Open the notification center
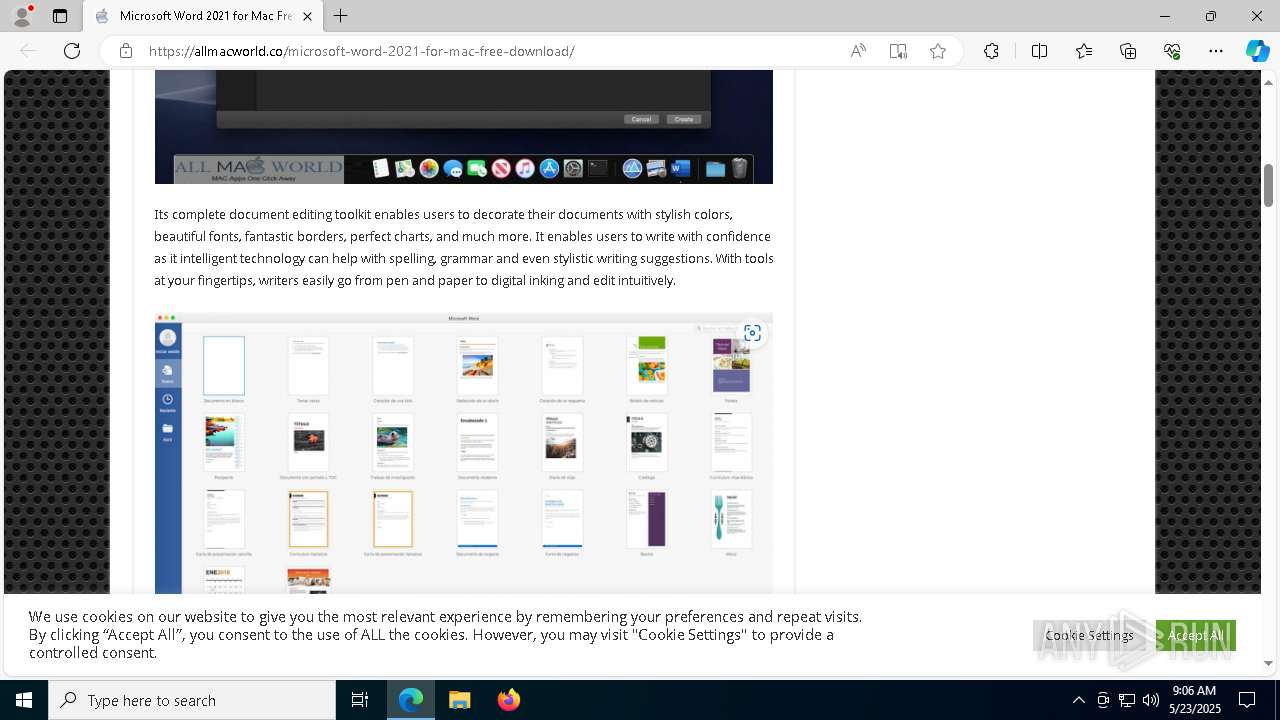 (x=1247, y=700)
